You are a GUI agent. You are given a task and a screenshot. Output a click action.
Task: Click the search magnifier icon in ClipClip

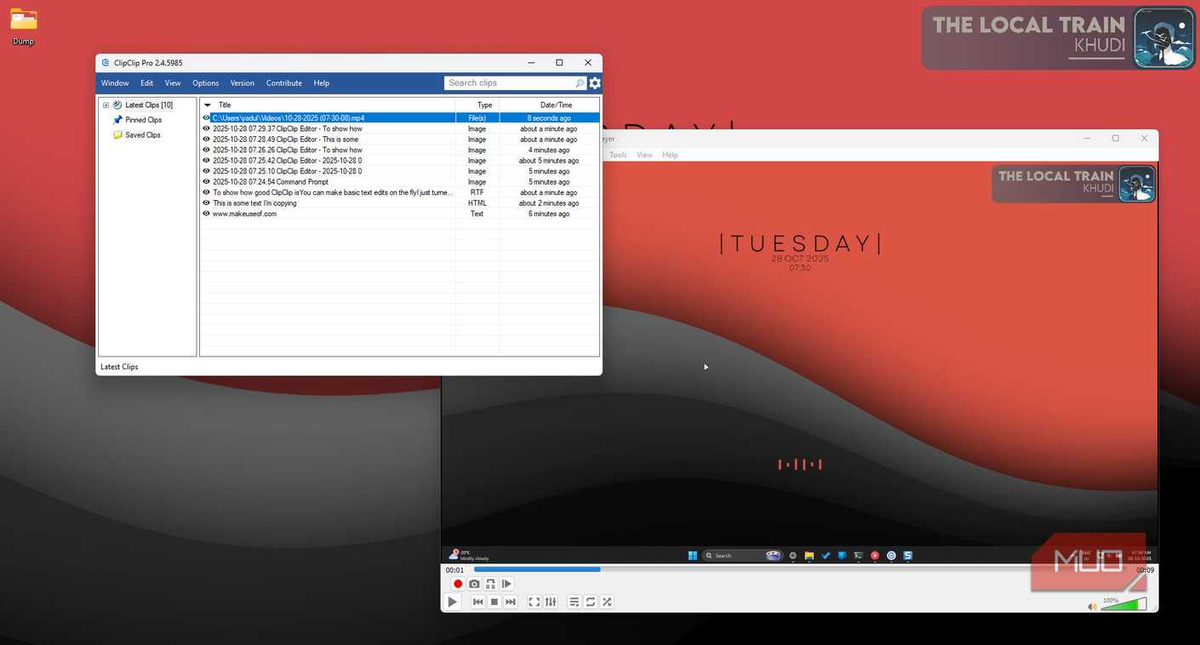[x=580, y=83]
